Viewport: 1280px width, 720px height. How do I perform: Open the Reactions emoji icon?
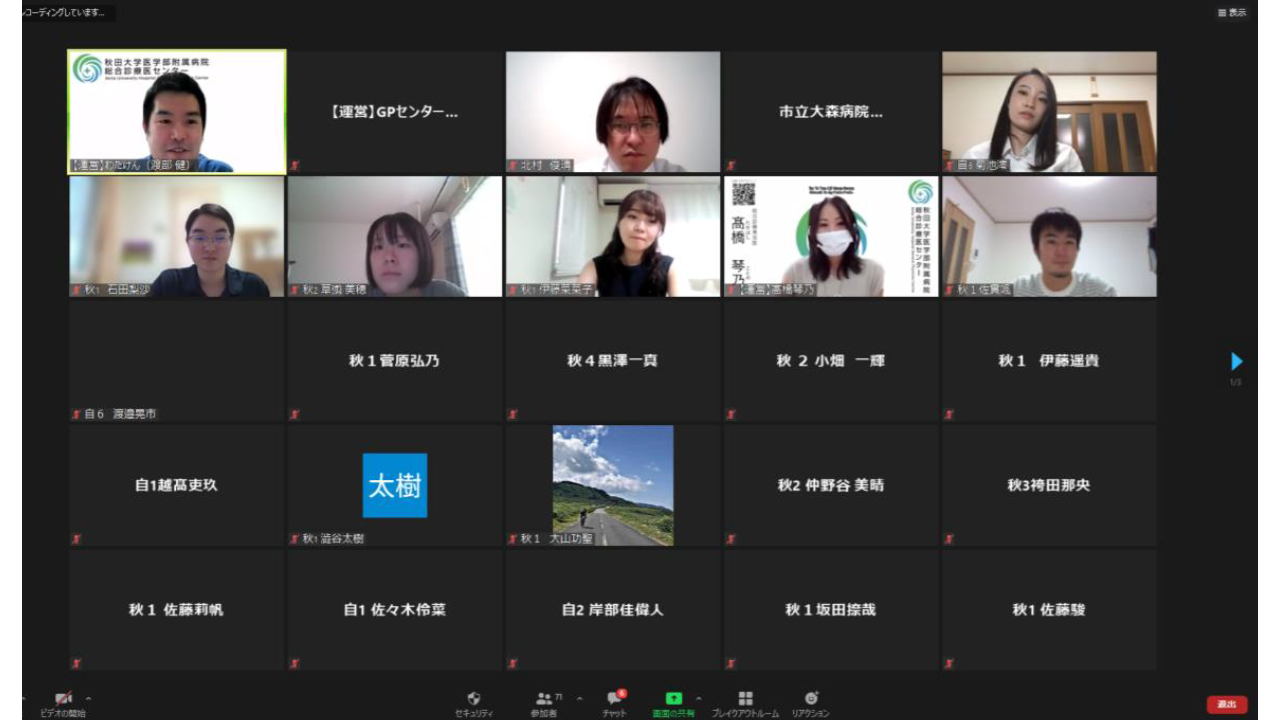(x=811, y=698)
